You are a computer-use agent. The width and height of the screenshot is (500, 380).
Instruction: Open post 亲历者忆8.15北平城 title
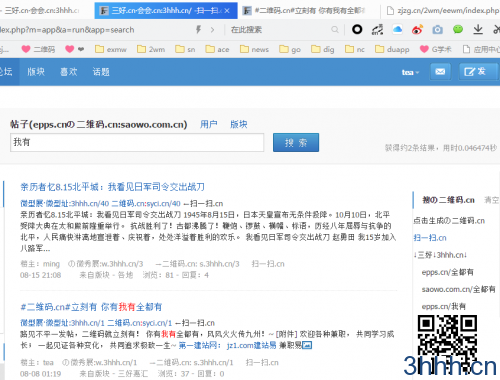pos(113,187)
